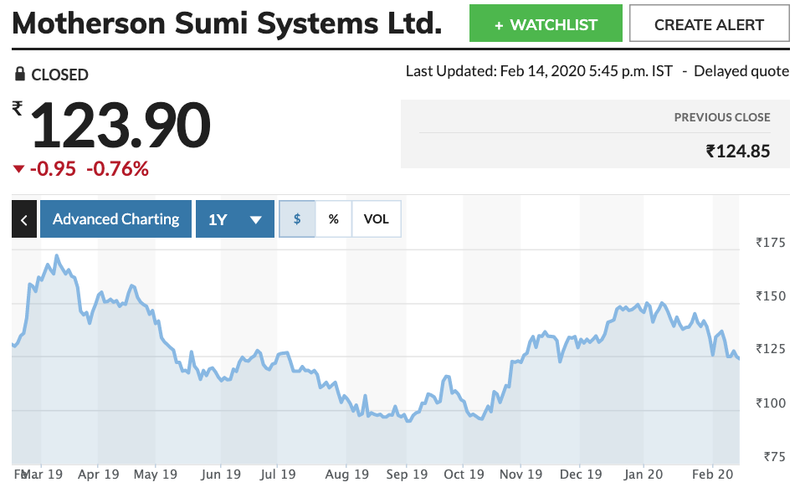Click the Jul 19 axis label
This screenshot has height=493, width=800.
click(278, 474)
